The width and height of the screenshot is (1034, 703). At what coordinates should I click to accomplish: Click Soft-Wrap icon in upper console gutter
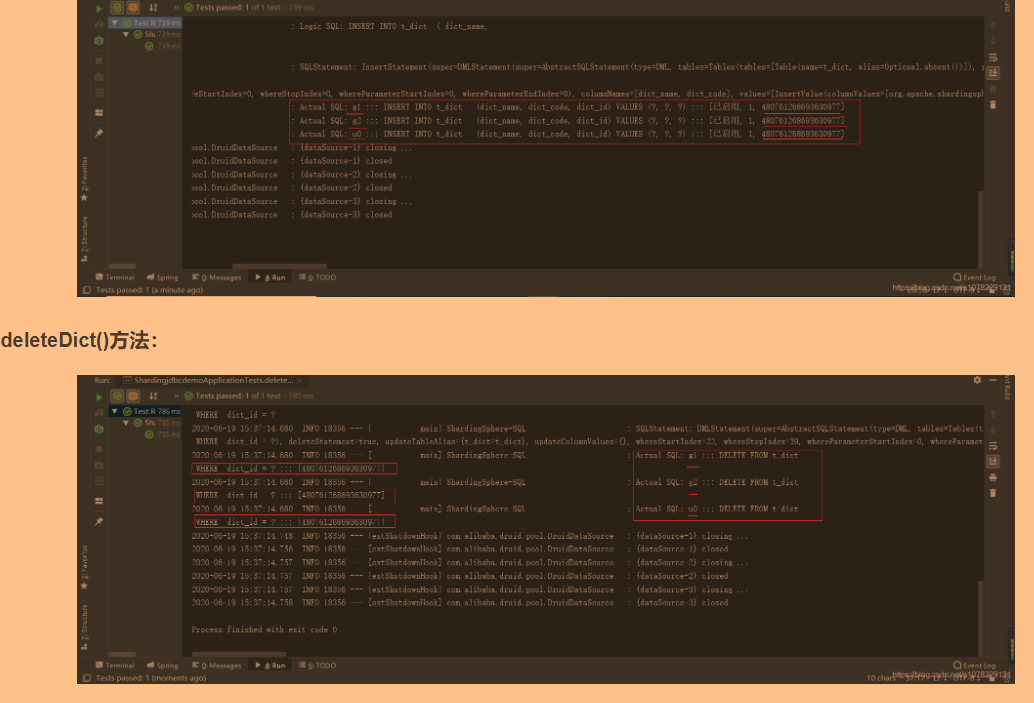[993, 57]
